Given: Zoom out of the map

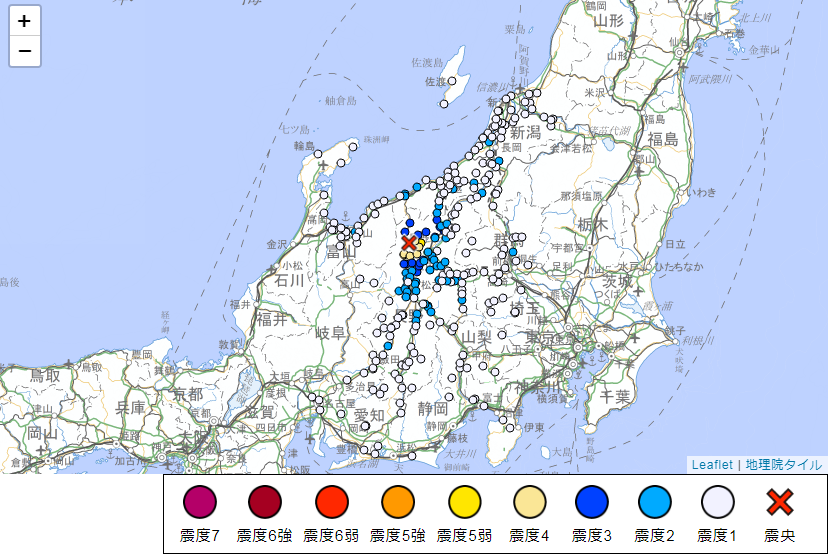Looking at the screenshot, I should pyautogui.click(x=25, y=51).
